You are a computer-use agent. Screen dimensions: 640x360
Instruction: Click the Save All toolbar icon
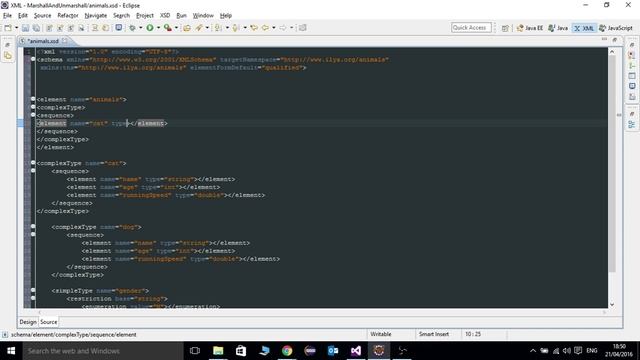point(36,28)
